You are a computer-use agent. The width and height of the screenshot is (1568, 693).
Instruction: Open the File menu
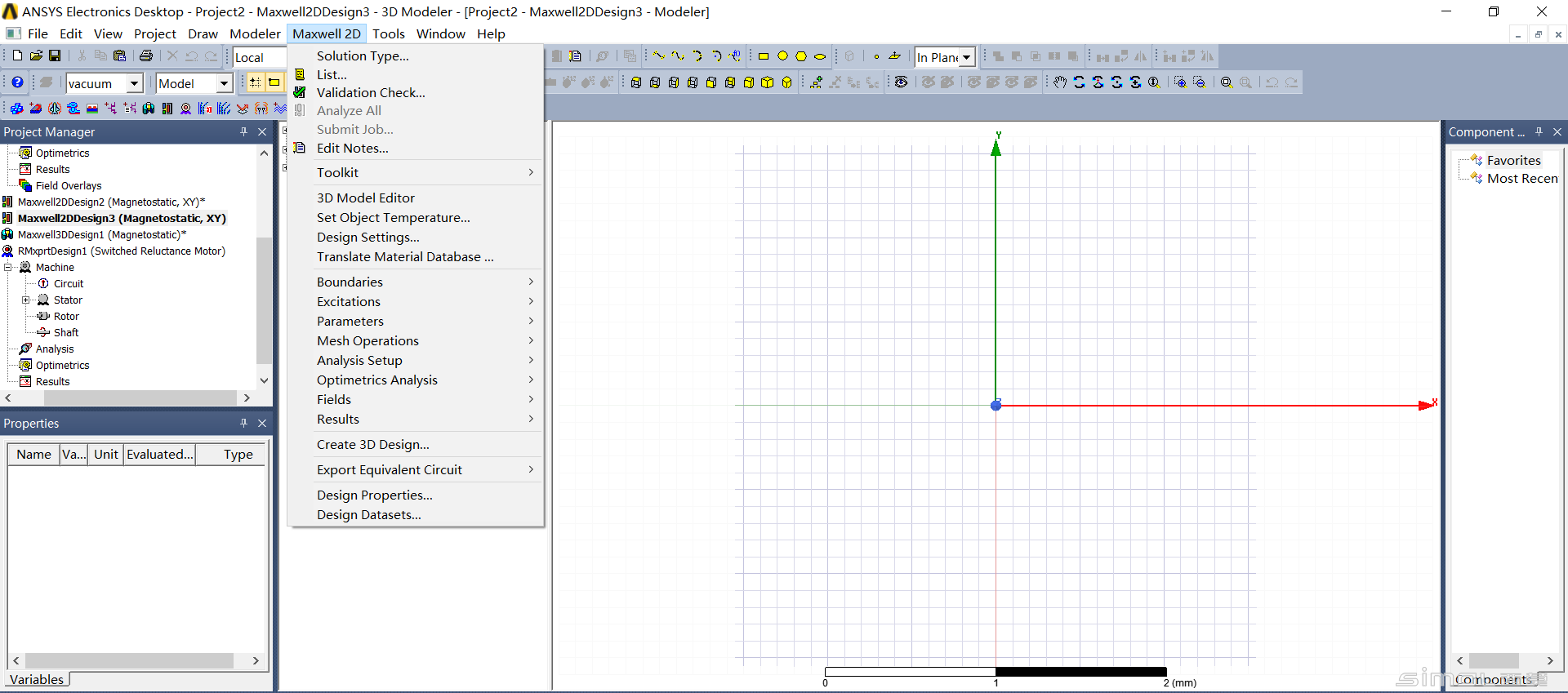click(x=38, y=33)
